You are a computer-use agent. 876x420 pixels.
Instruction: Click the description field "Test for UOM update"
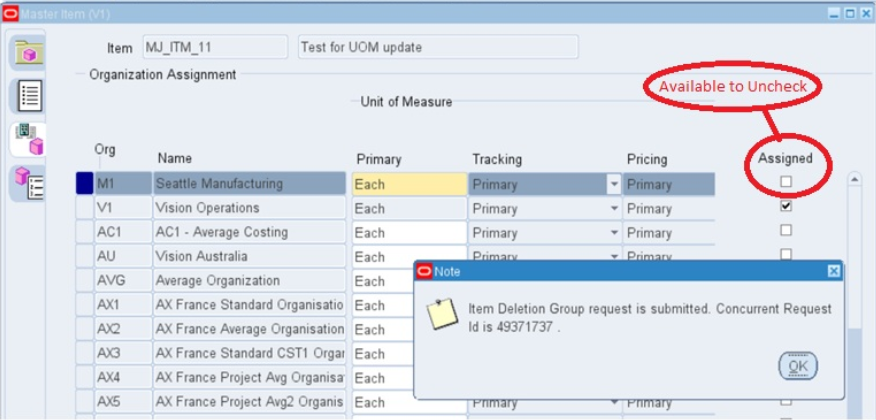pos(438,48)
